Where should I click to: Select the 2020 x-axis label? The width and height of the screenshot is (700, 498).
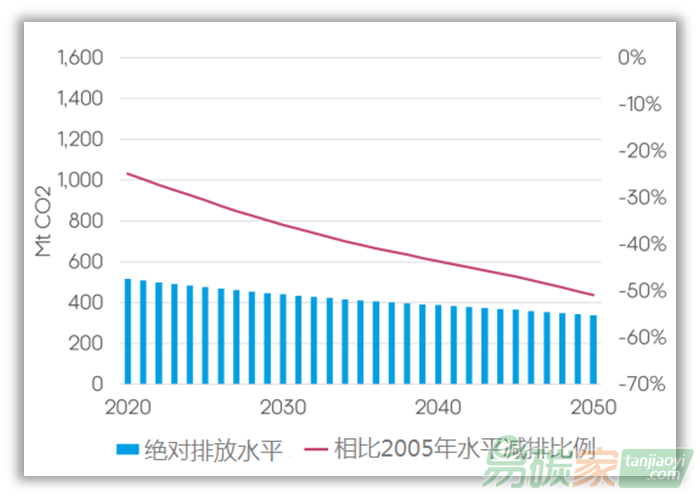(x=127, y=408)
